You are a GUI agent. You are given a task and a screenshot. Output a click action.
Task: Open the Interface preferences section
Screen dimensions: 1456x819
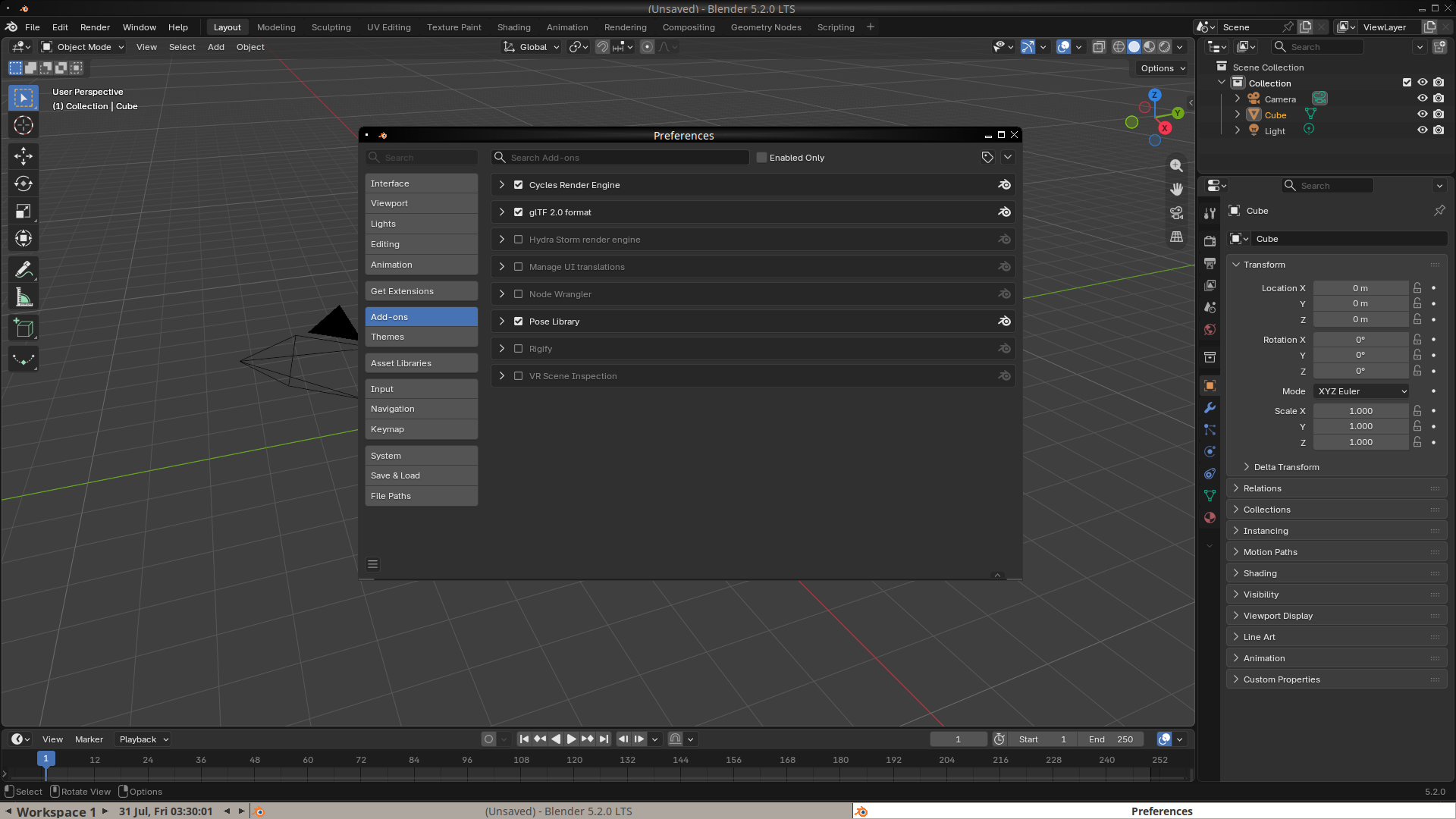click(422, 184)
